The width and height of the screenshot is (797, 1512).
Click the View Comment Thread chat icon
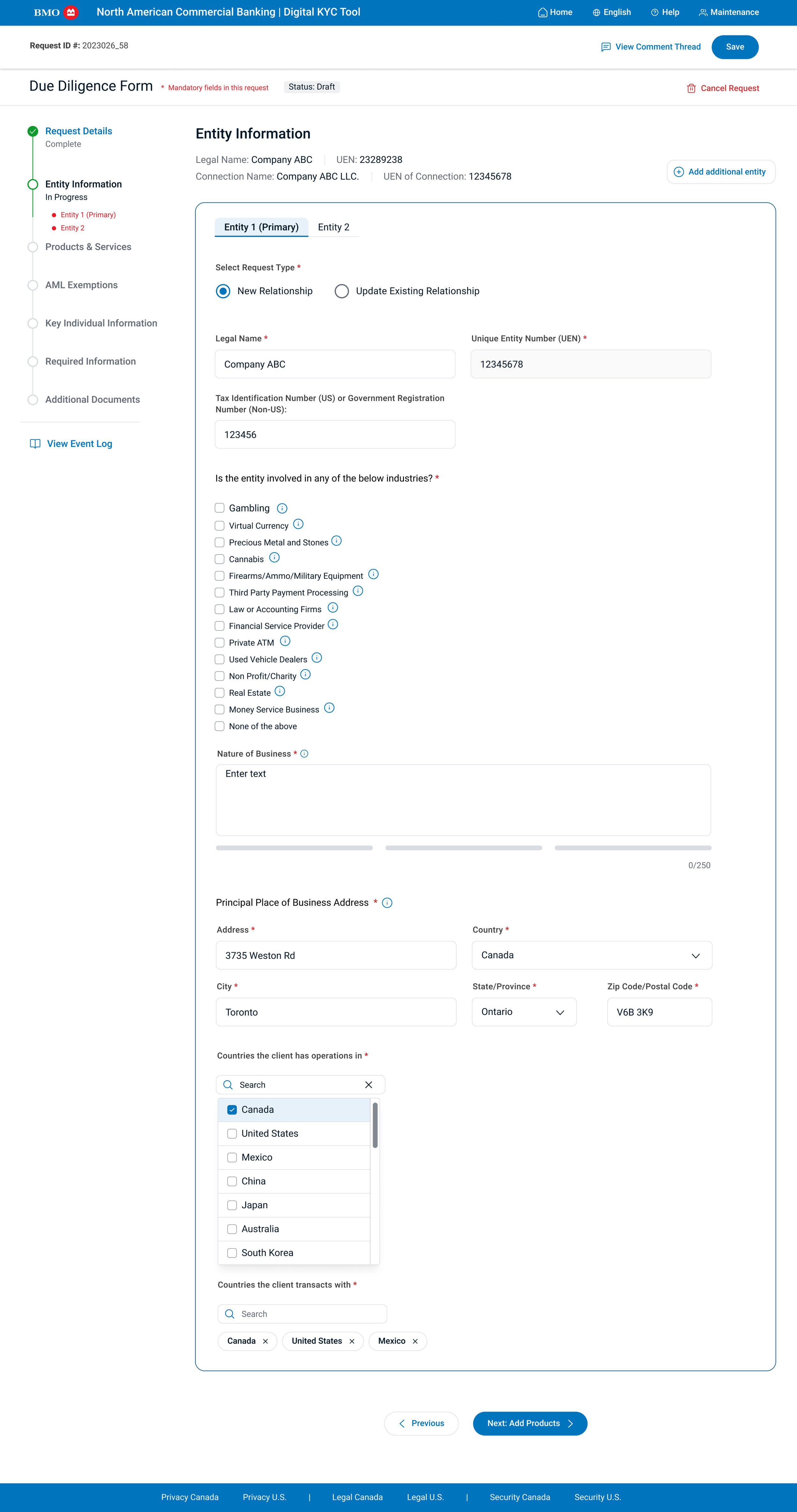(x=606, y=47)
